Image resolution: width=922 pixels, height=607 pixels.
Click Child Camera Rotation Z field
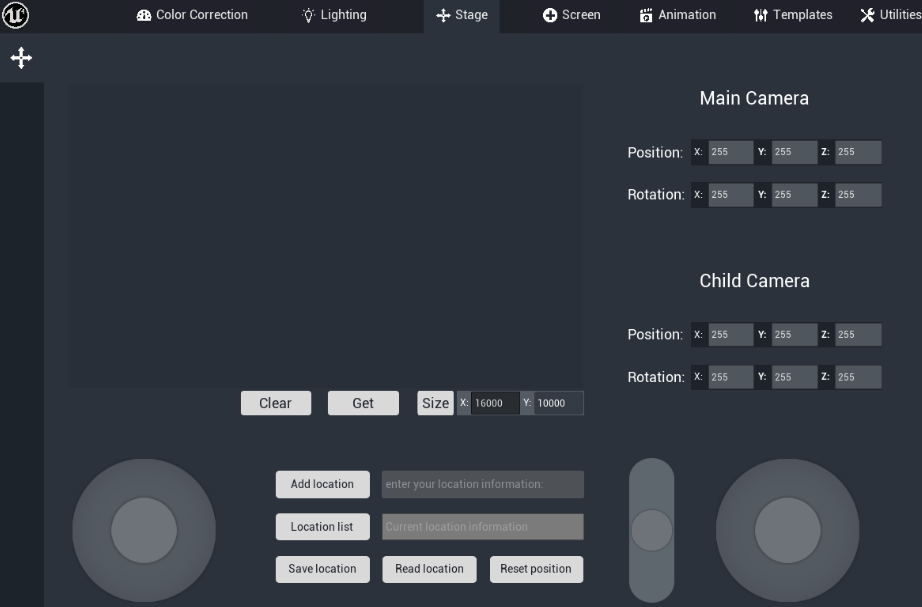[858, 377]
